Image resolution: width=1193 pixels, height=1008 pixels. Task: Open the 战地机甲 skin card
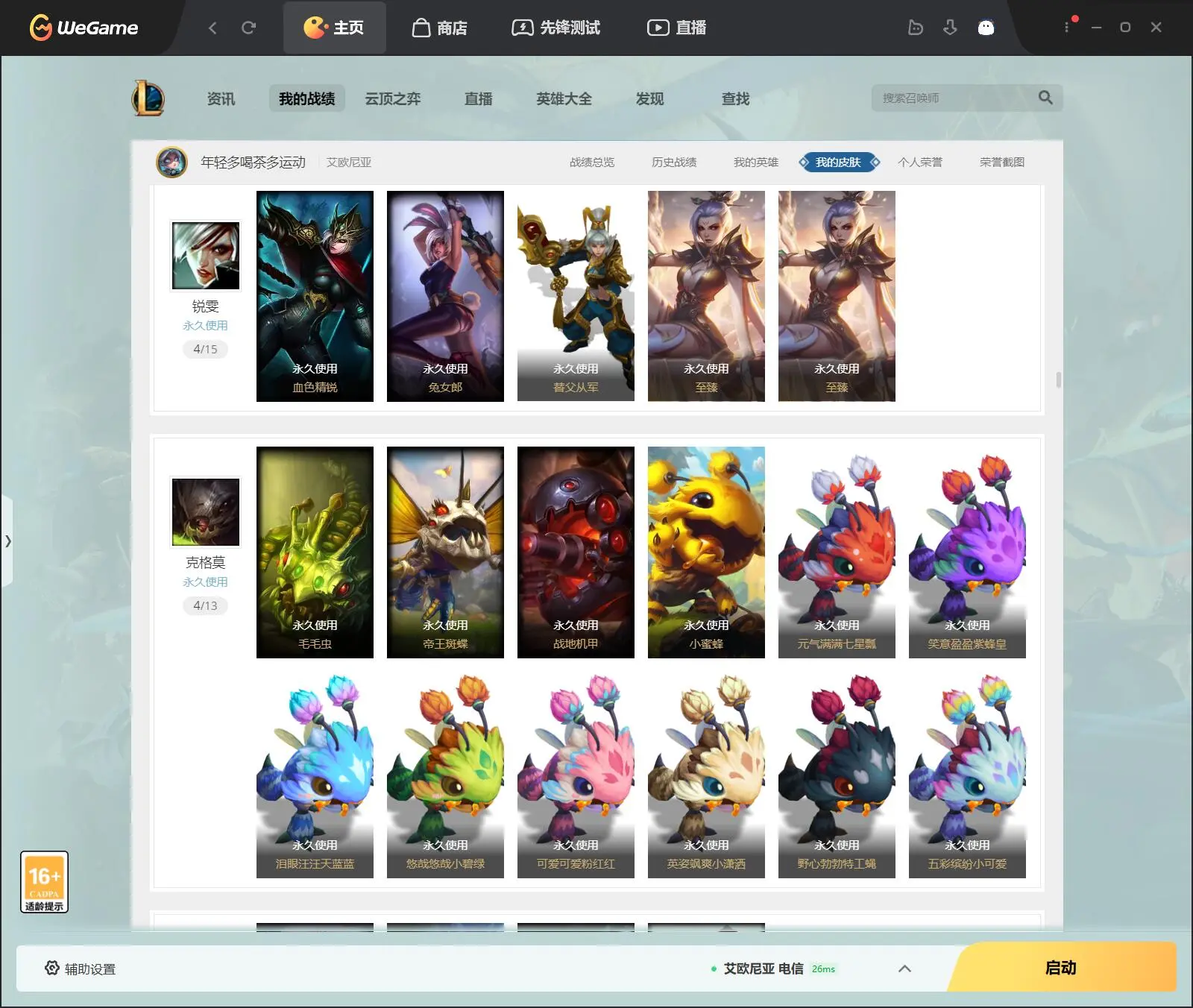576,552
